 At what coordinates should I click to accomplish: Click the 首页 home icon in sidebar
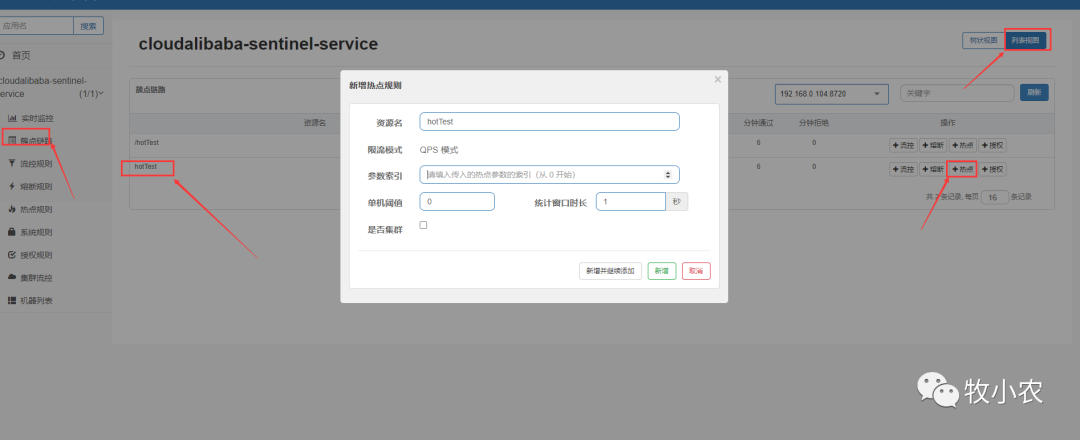click(3, 55)
